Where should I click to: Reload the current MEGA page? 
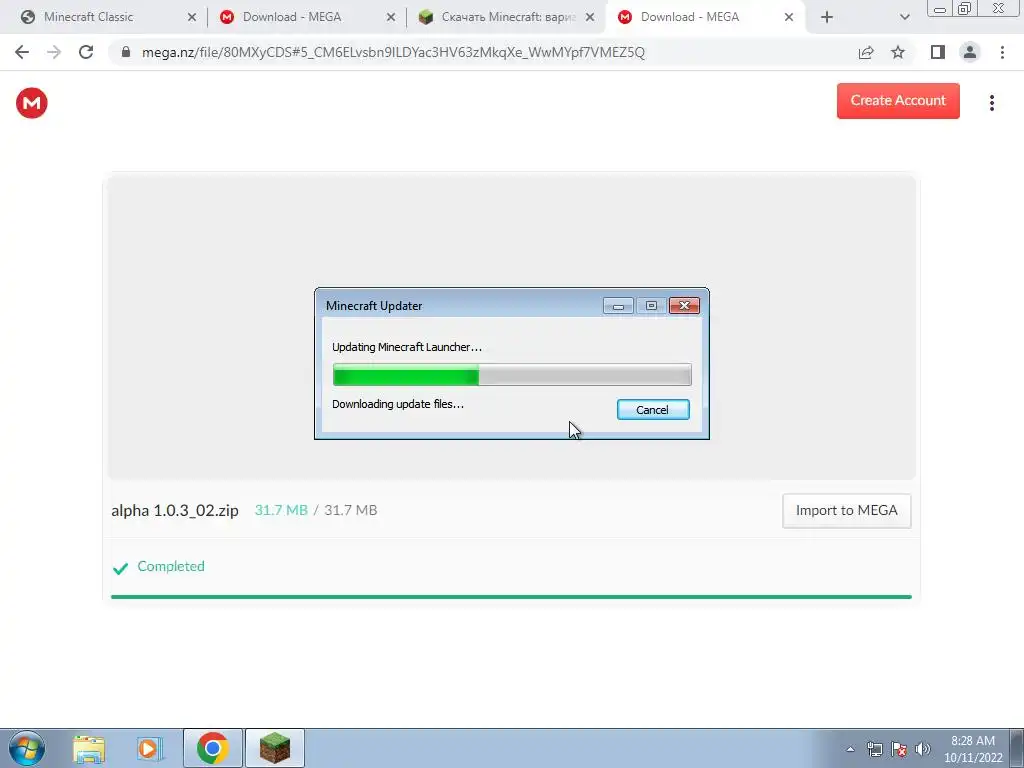86,52
